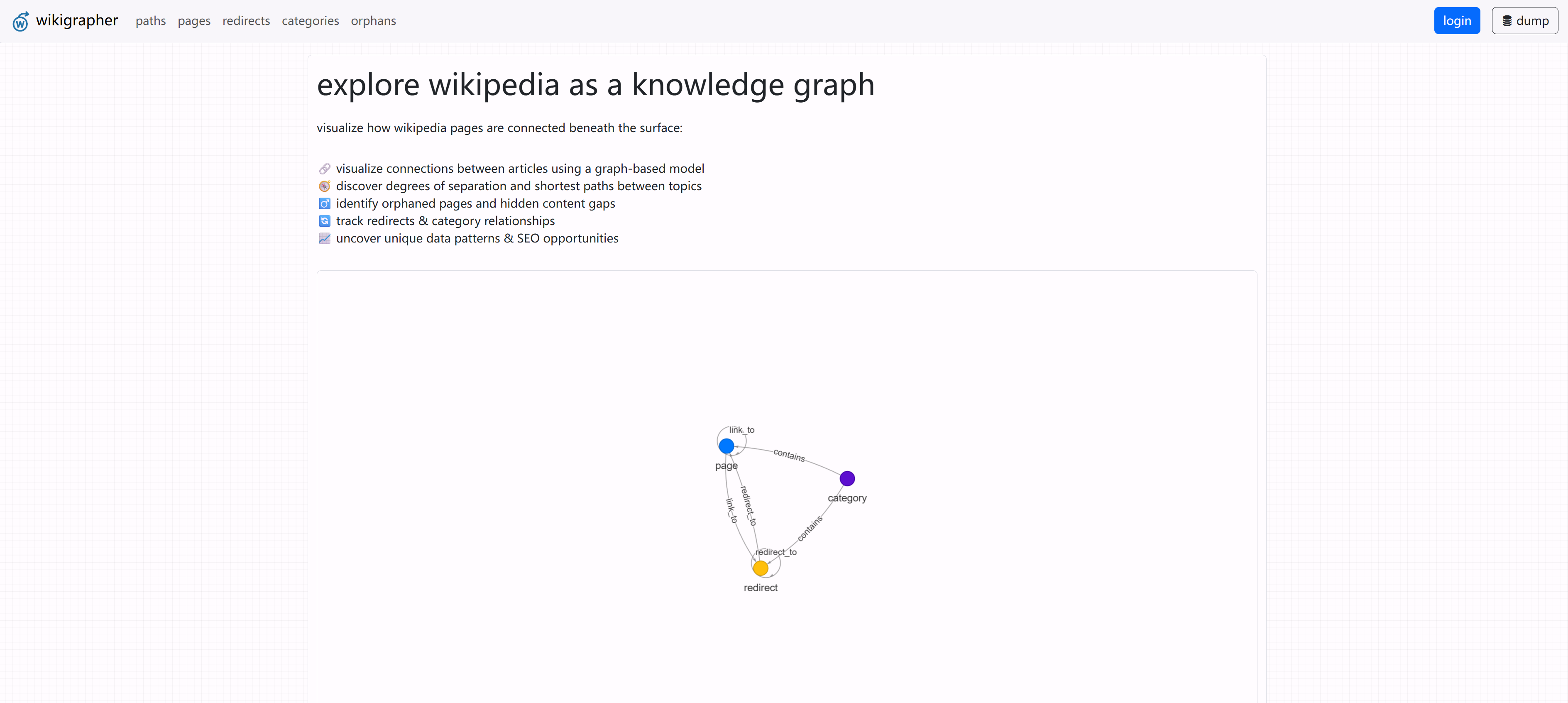Click the wikigrapher brand name
Screen dimensions: 1568x703
(x=77, y=20)
